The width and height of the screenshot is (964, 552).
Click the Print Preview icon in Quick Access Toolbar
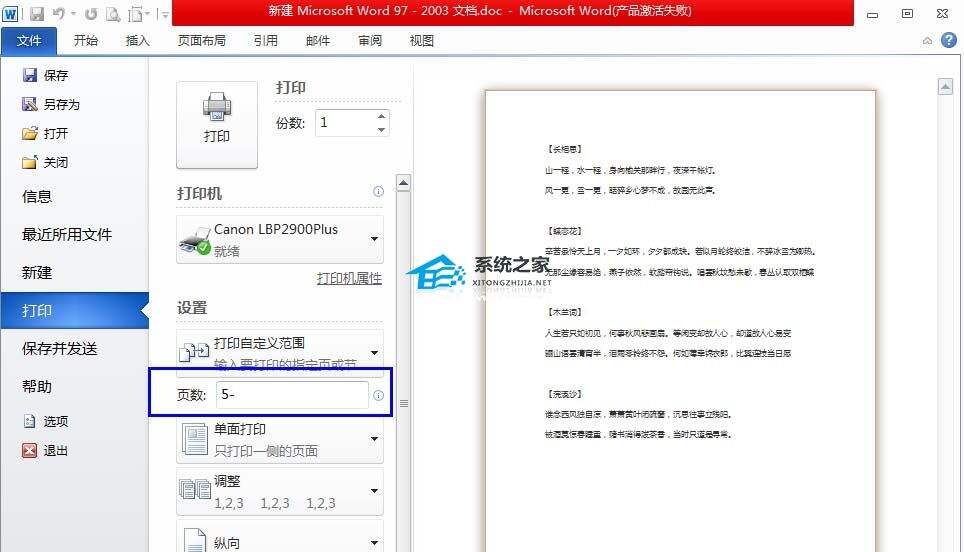point(113,14)
